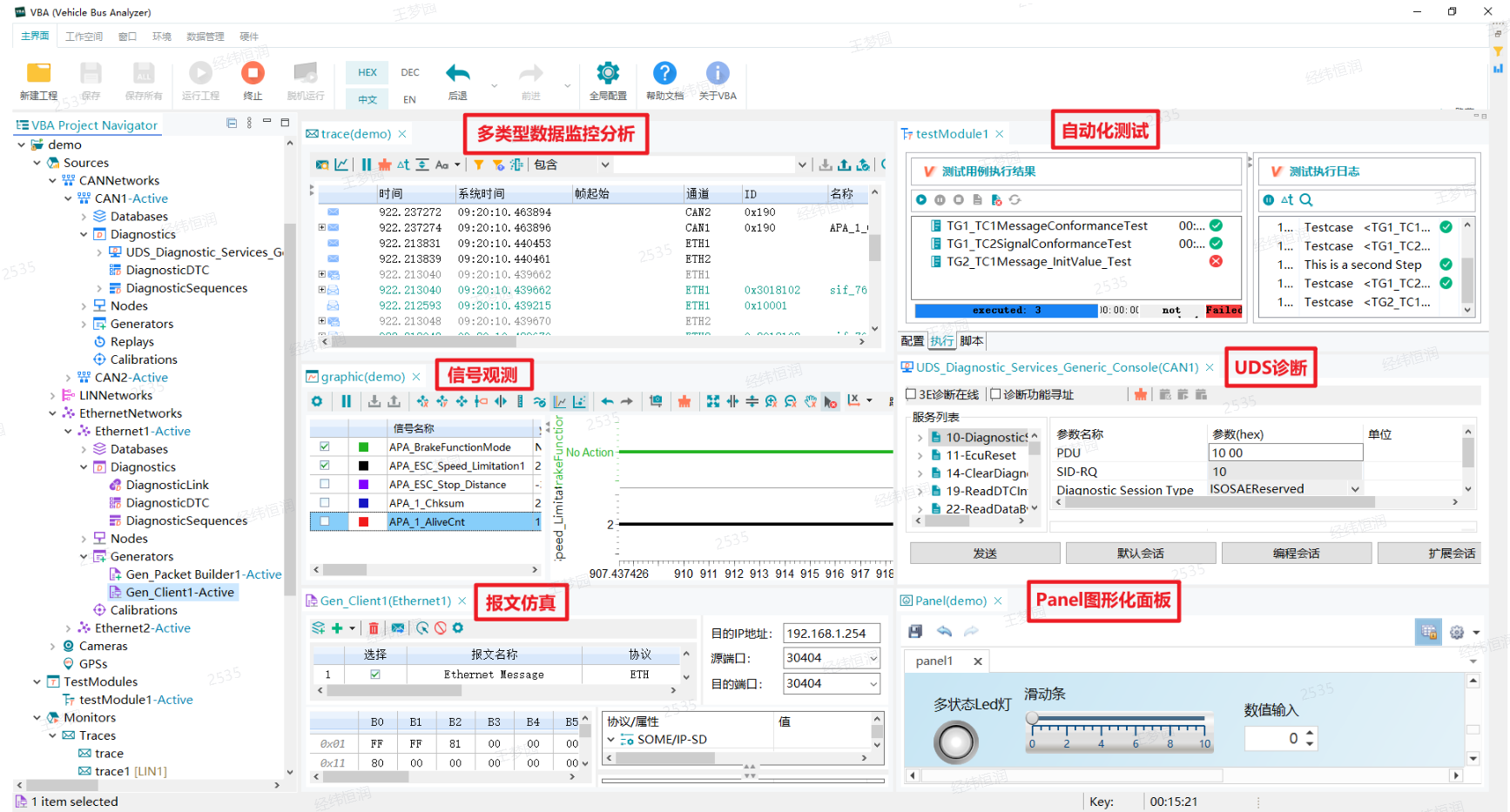The image size is (1510, 812).
Task: Click the green APA_BrakeFunctionMode color swatch
Action: [364, 447]
